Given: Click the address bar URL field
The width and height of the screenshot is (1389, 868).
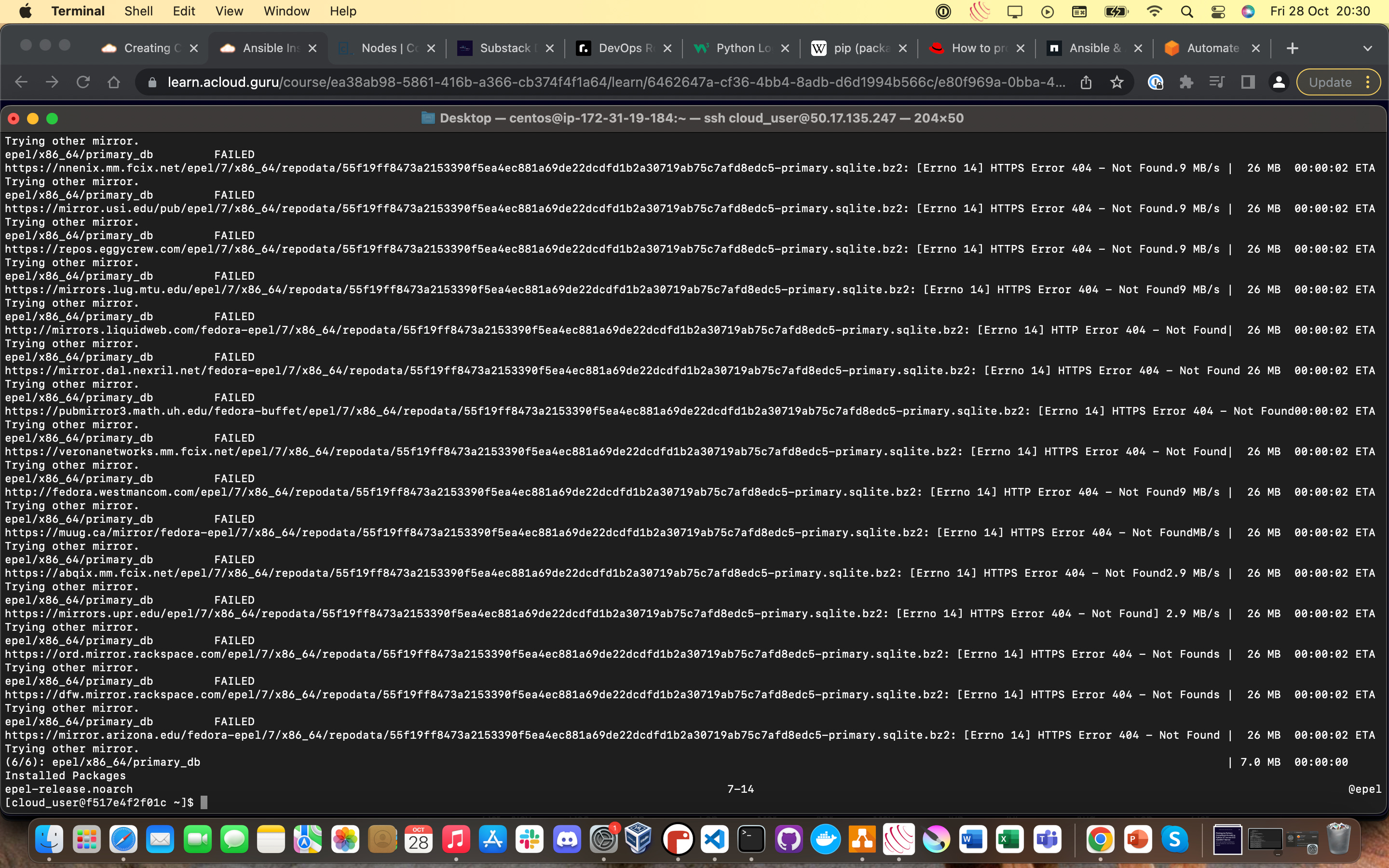Looking at the screenshot, I should point(614,82).
